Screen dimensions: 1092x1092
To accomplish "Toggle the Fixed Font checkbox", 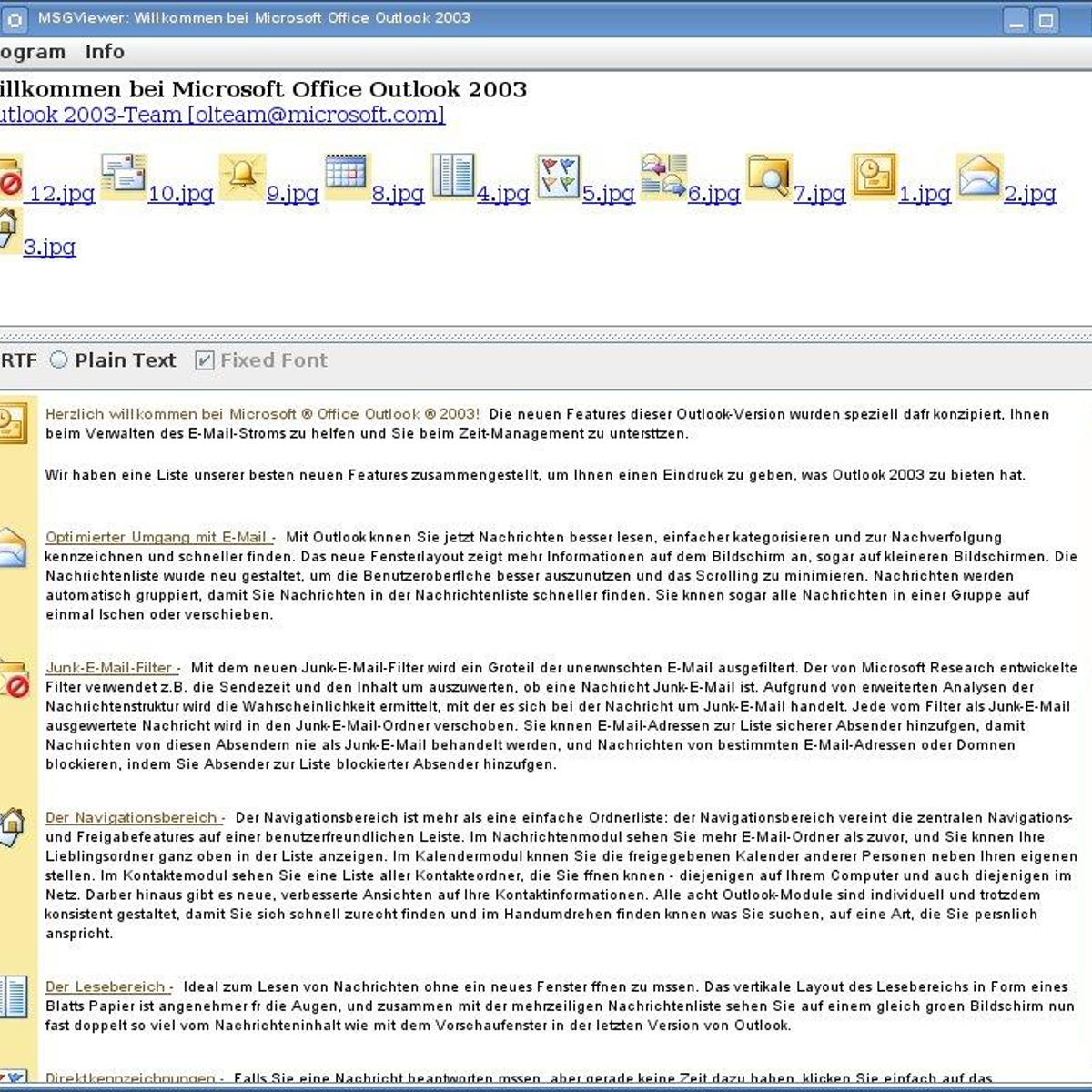I will (x=205, y=360).
